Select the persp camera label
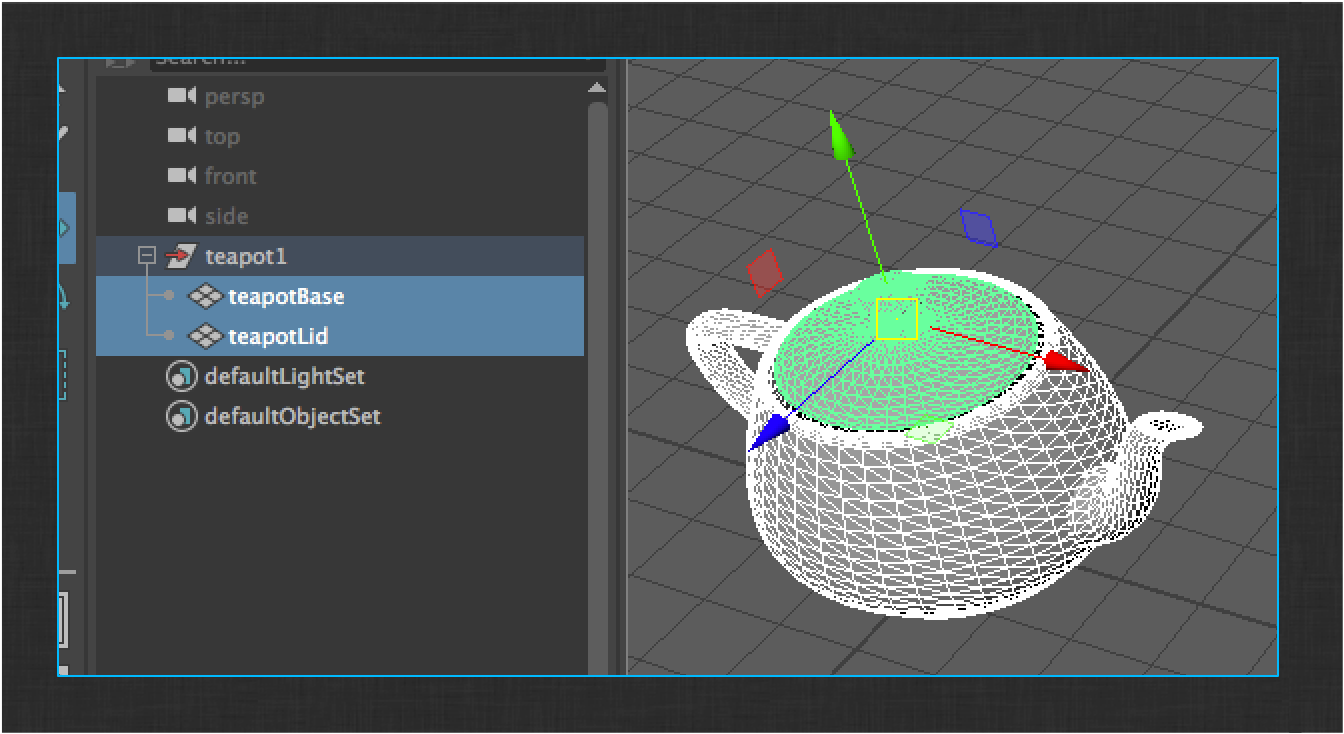The height and width of the screenshot is (734, 1344). 234,97
